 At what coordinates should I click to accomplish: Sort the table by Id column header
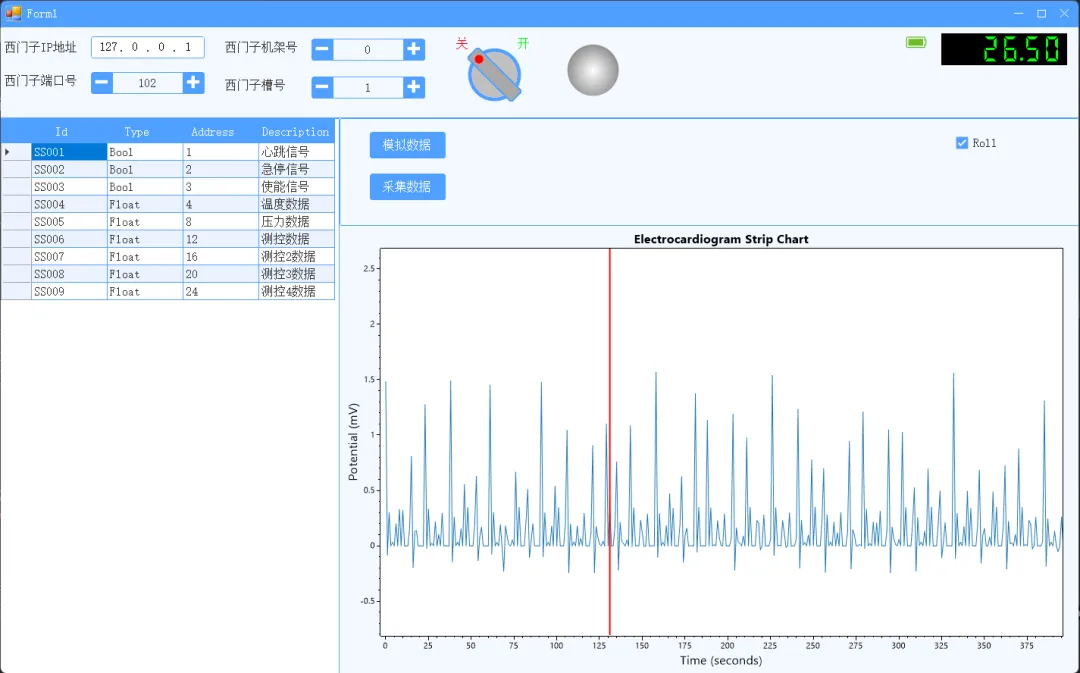[x=61, y=132]
